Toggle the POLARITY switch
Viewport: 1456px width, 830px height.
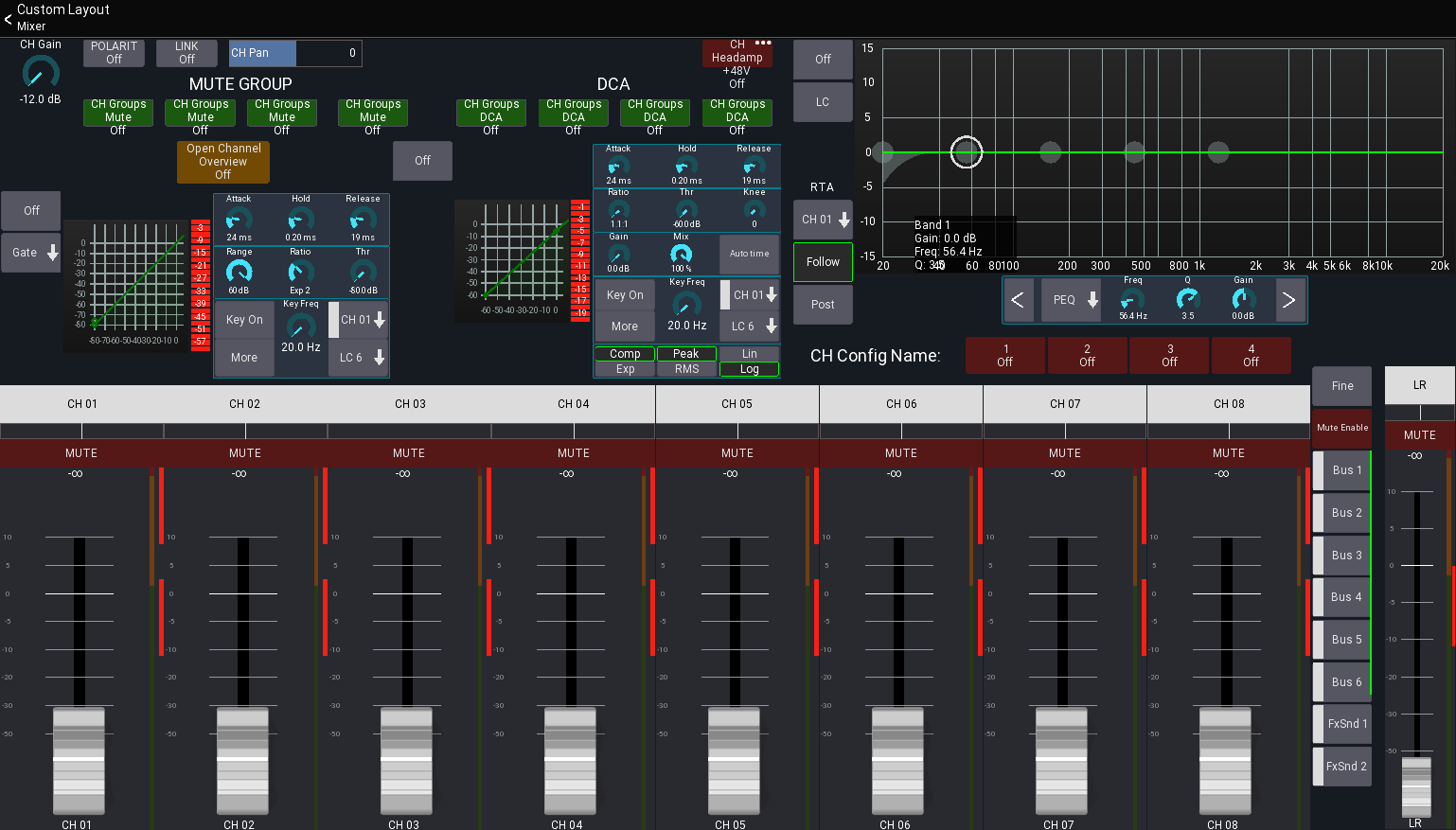point(113,53)
